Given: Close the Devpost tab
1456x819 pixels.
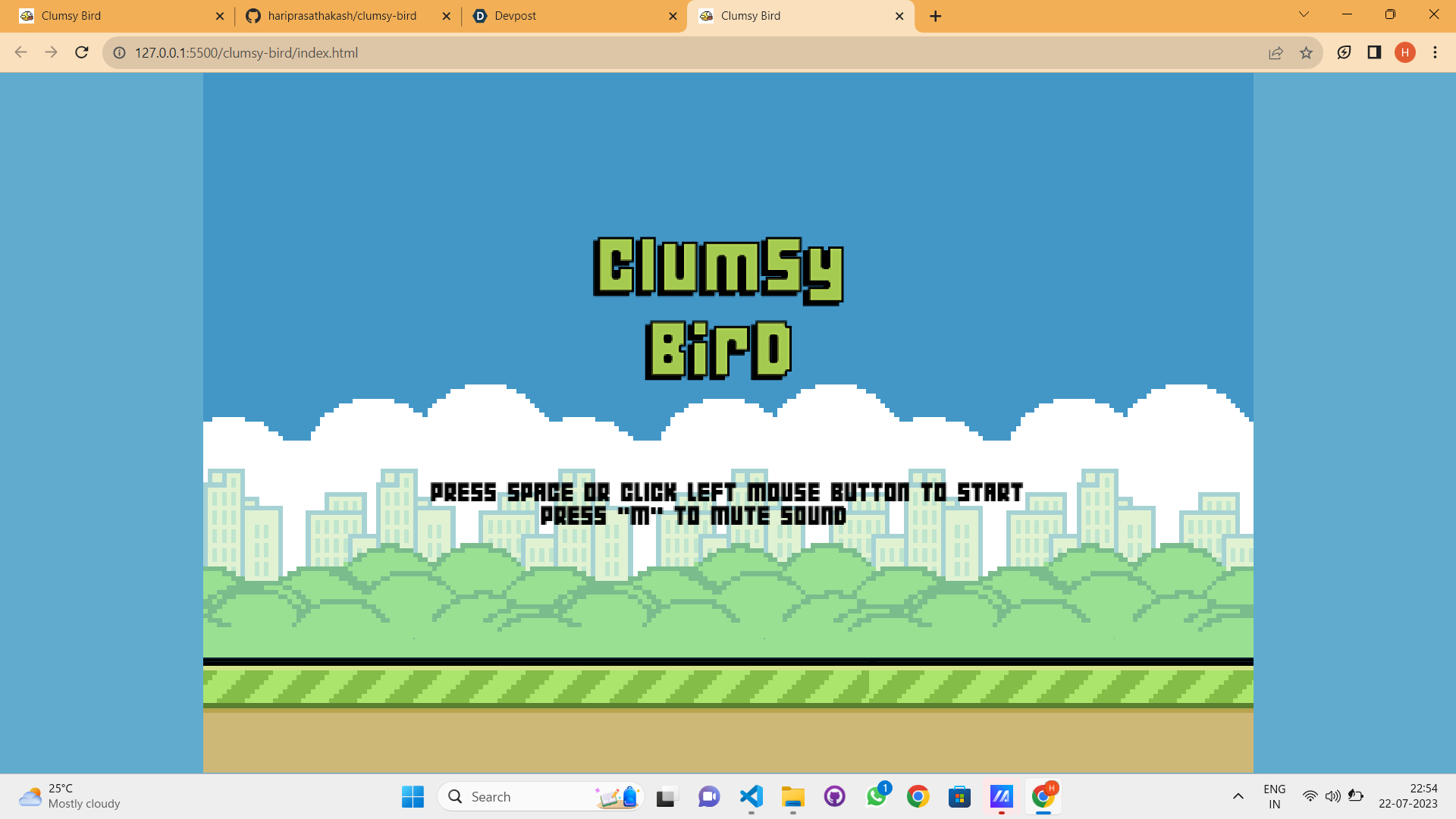Looking at the screenshot, I should click(673, 16).
